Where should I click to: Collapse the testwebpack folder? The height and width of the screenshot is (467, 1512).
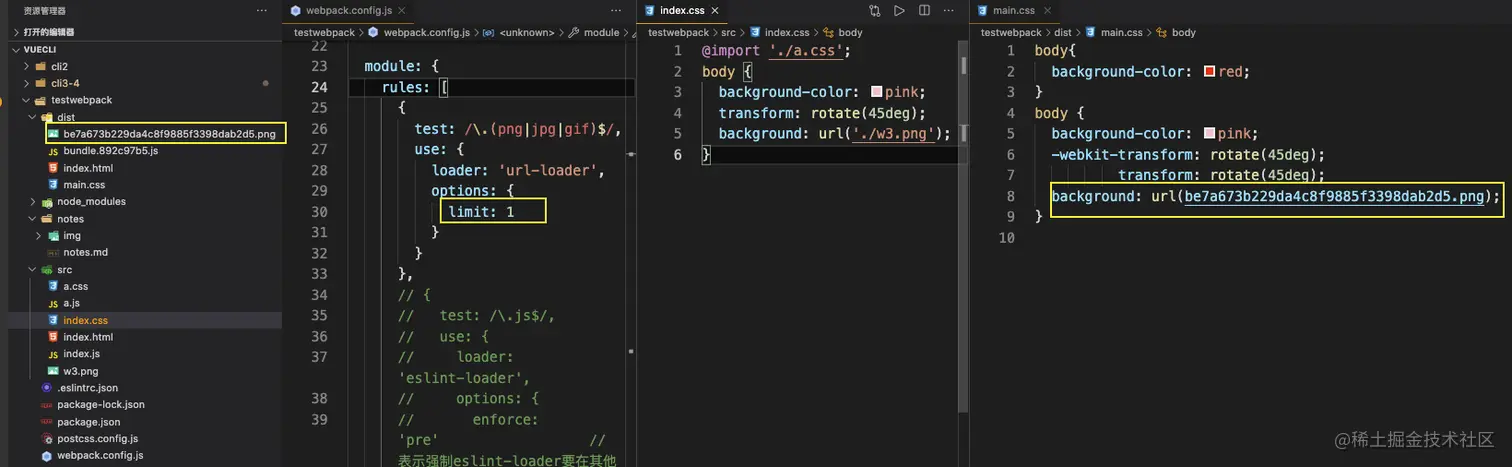pos(28,100)
